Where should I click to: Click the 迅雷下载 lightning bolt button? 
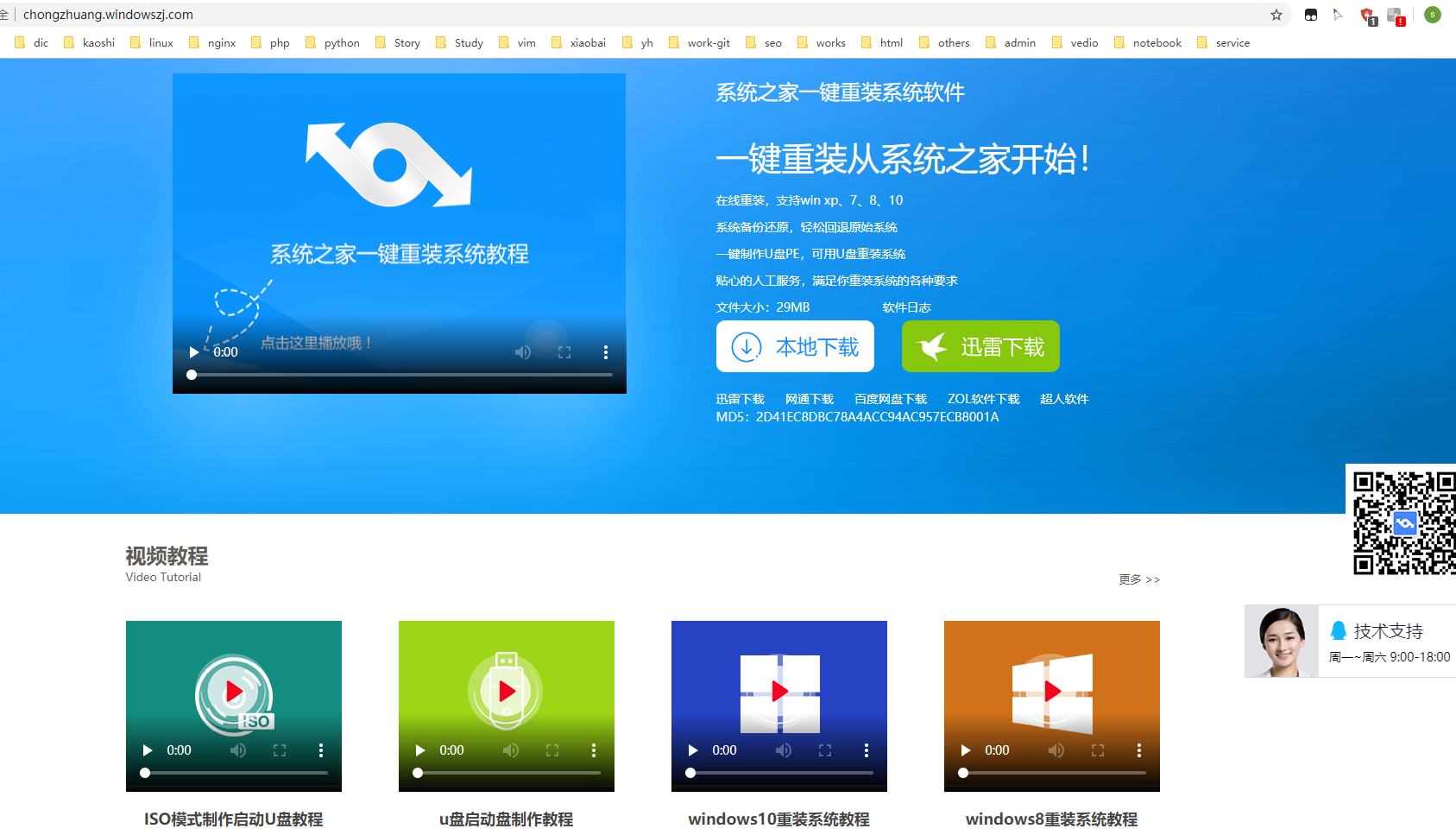click(980, 346)
